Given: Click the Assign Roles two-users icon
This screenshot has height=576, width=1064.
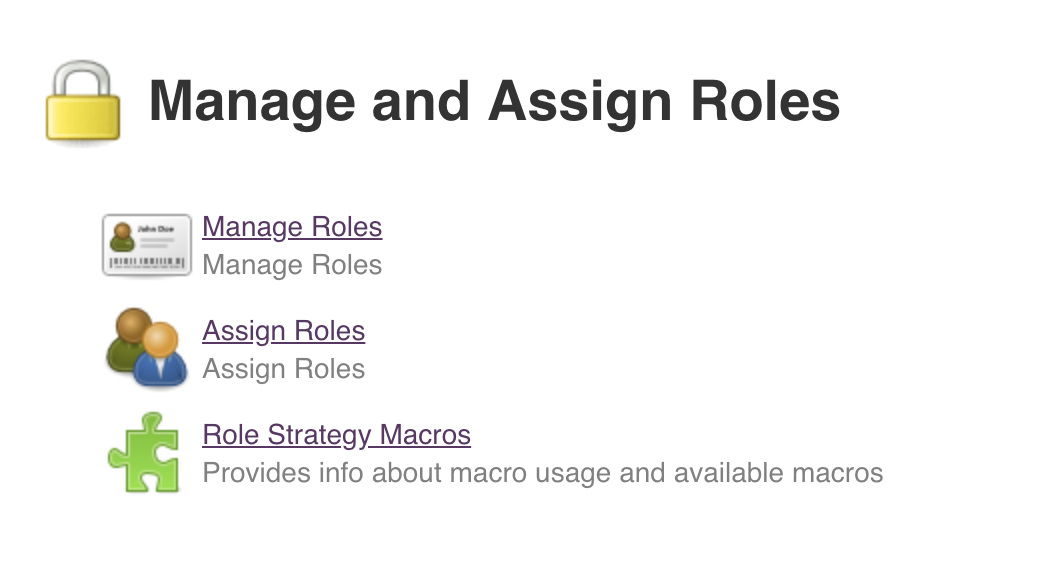Looking at the screenshot, I should 146,349.
